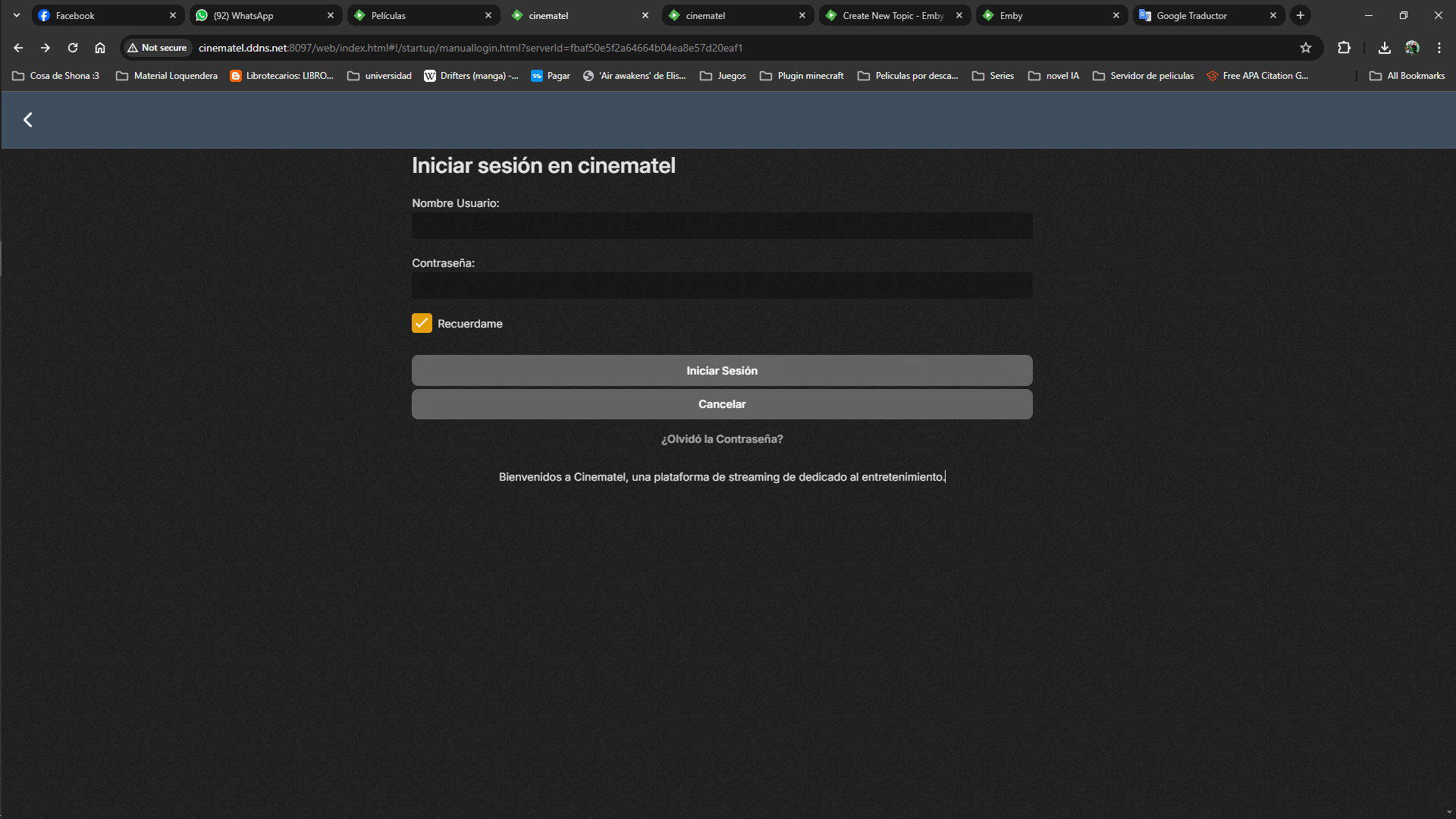Bookmark this page with star icon
This screenshot has width=1456, height=819.
(1305, 48)
